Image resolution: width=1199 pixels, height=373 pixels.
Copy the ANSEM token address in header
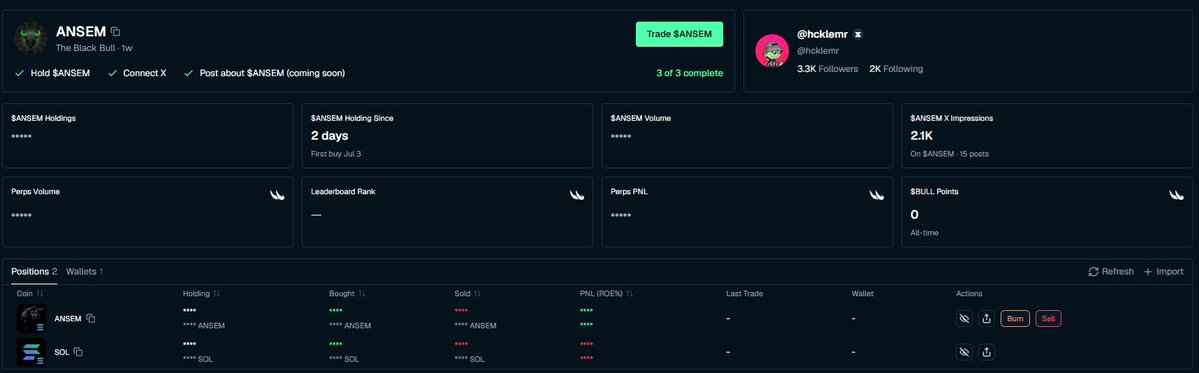pyautogui.click(x=115, y=32)
